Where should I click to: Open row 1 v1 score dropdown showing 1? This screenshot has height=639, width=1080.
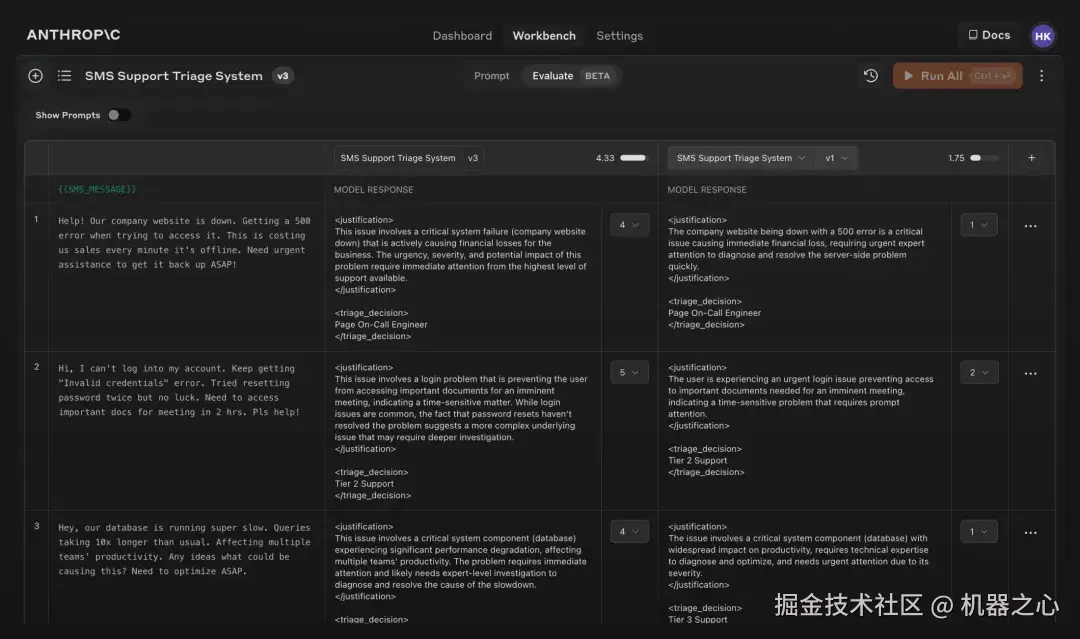979,224
